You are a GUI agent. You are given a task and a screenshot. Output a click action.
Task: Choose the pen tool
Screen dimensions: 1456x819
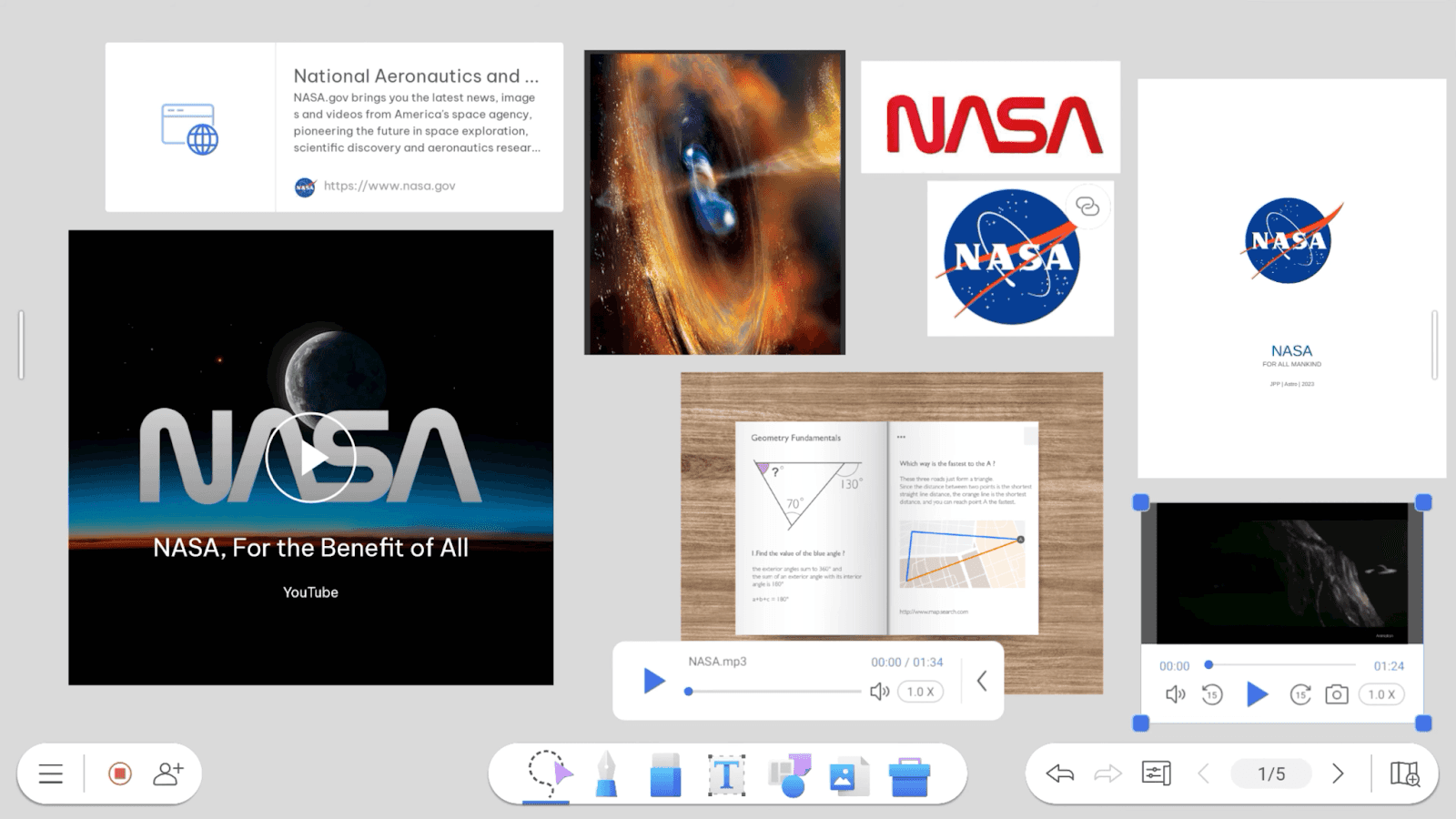(606, 774)
